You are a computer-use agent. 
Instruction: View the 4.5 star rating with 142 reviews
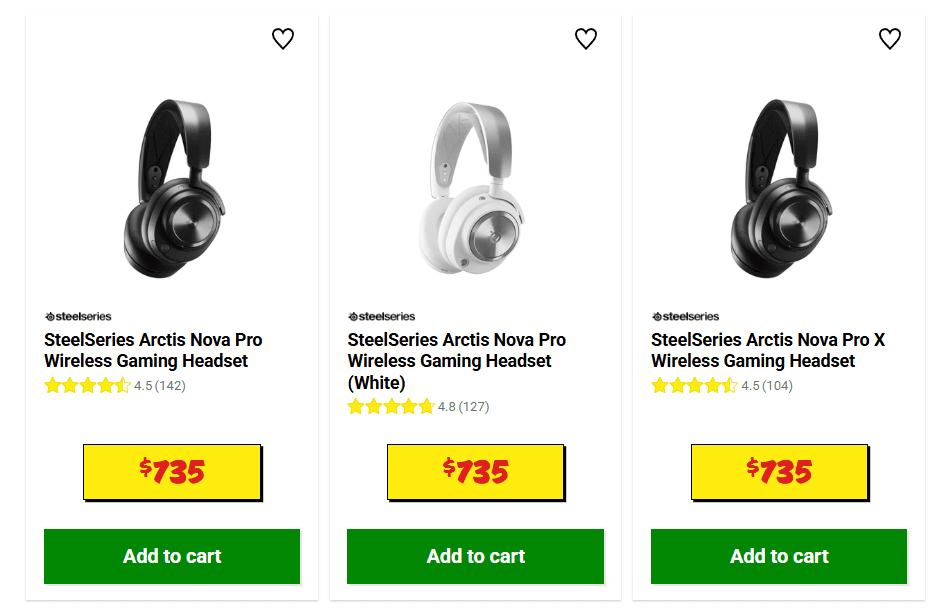pos(115,386)
